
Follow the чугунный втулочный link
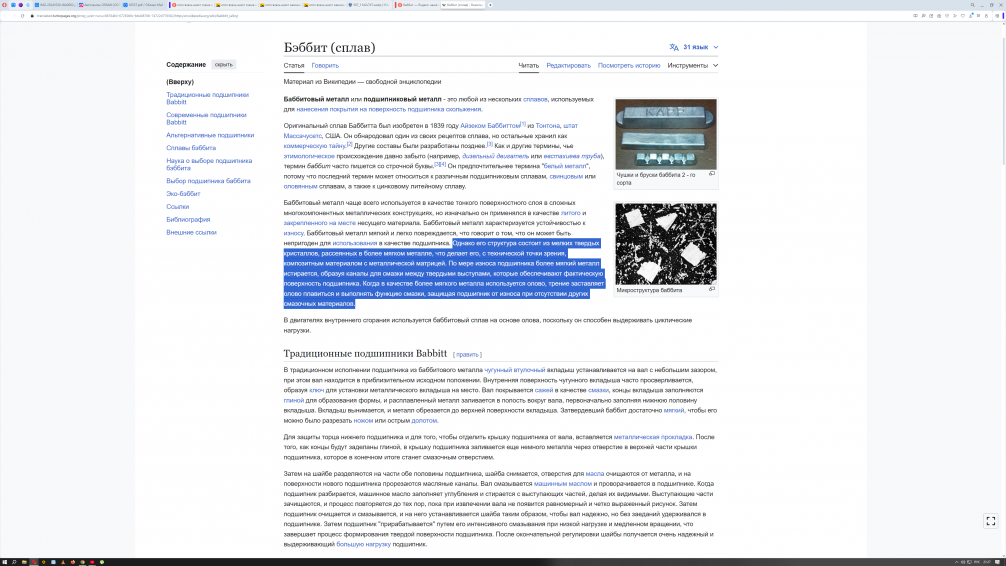(515, 370)
